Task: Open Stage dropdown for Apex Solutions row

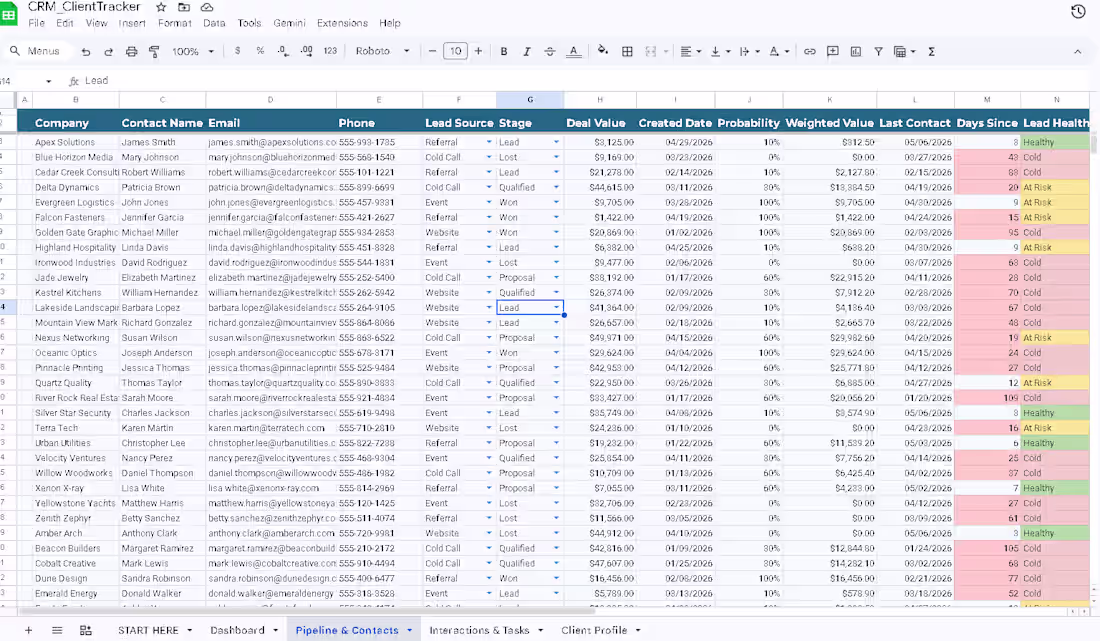Action: click(x=556, y=142)
